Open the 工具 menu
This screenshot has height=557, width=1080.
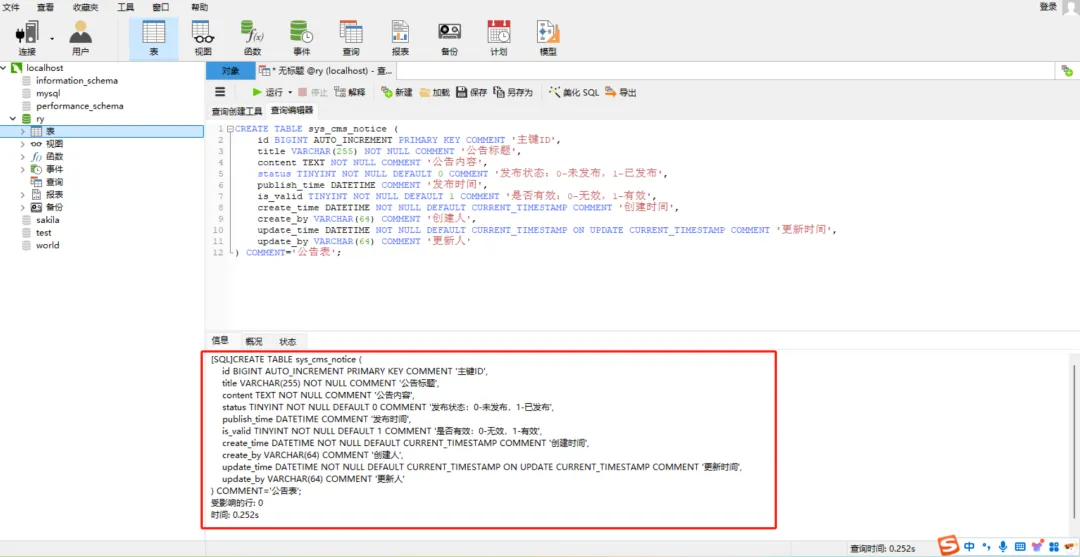[x=125, y=7]
